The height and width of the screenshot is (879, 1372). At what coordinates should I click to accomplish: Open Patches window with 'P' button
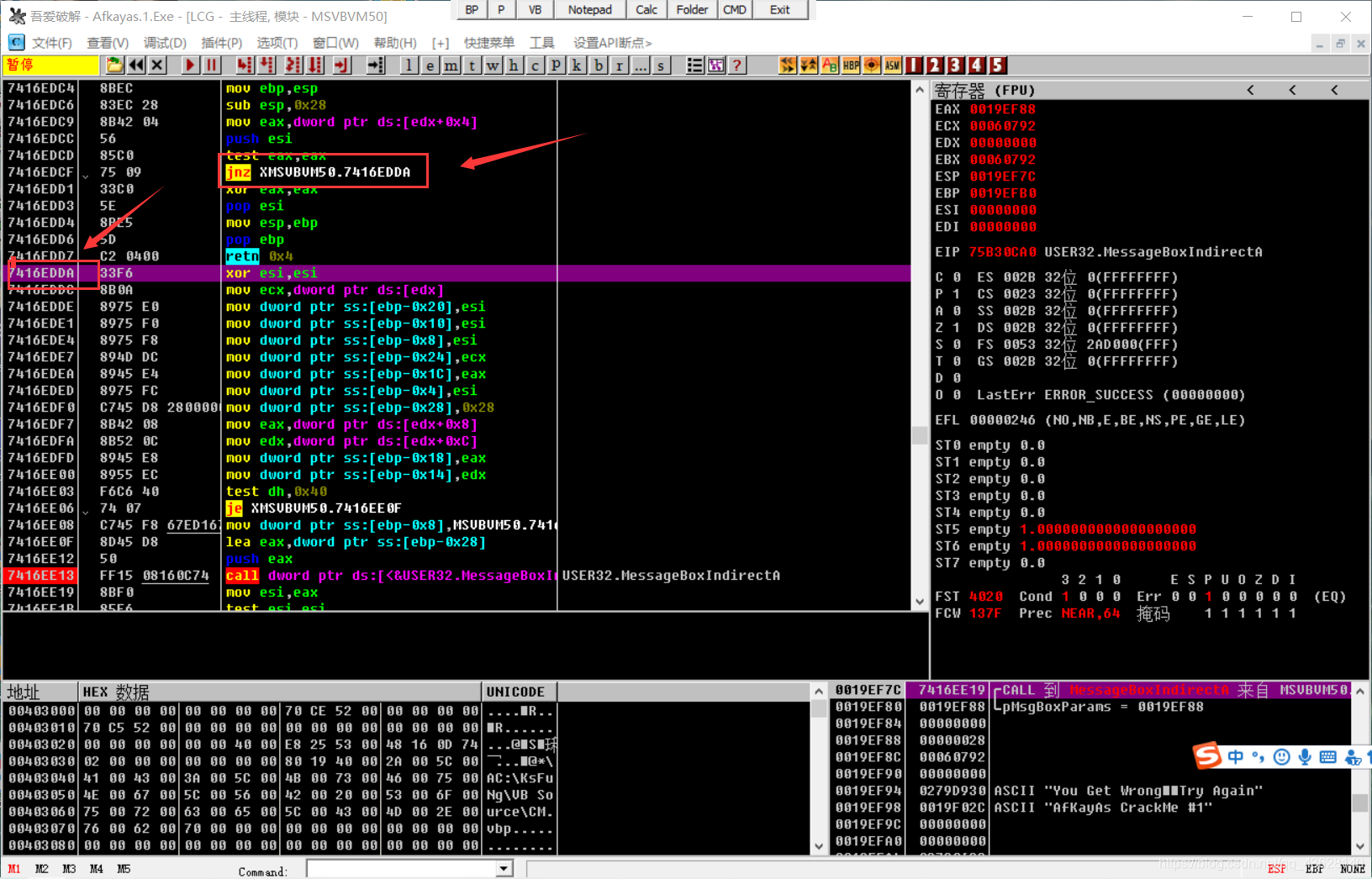pos(556,65)
